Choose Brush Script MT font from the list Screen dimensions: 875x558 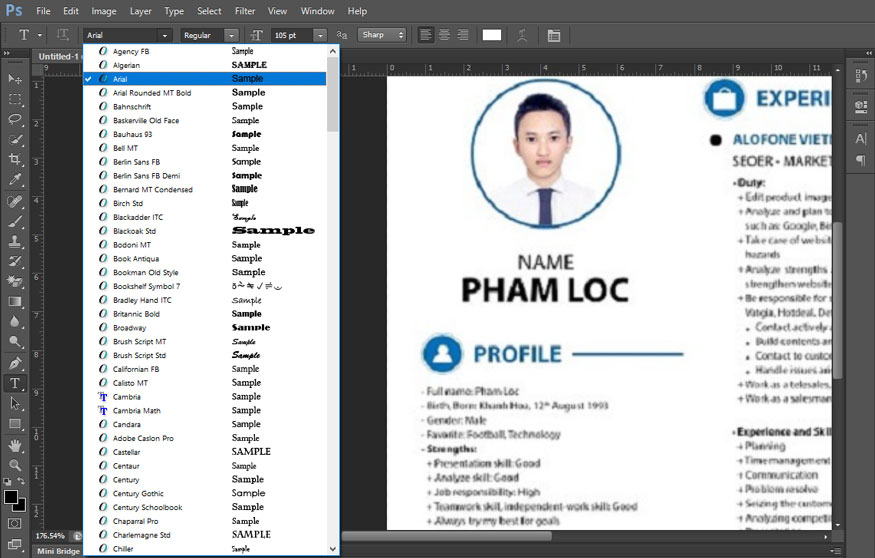pyautogui.click(x=205, y=341)
